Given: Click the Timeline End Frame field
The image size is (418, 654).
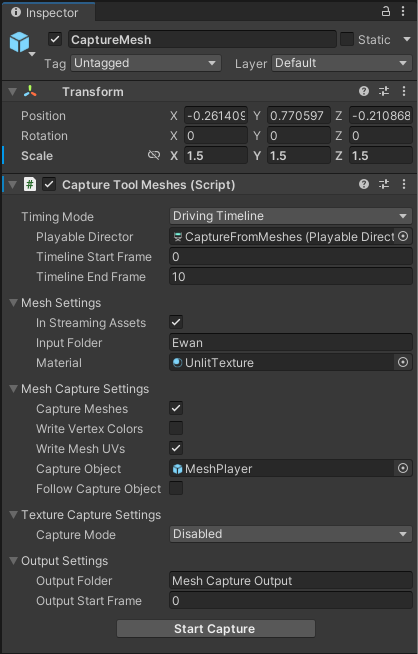Looking at the screenshot, I should (x=291, y=277).
